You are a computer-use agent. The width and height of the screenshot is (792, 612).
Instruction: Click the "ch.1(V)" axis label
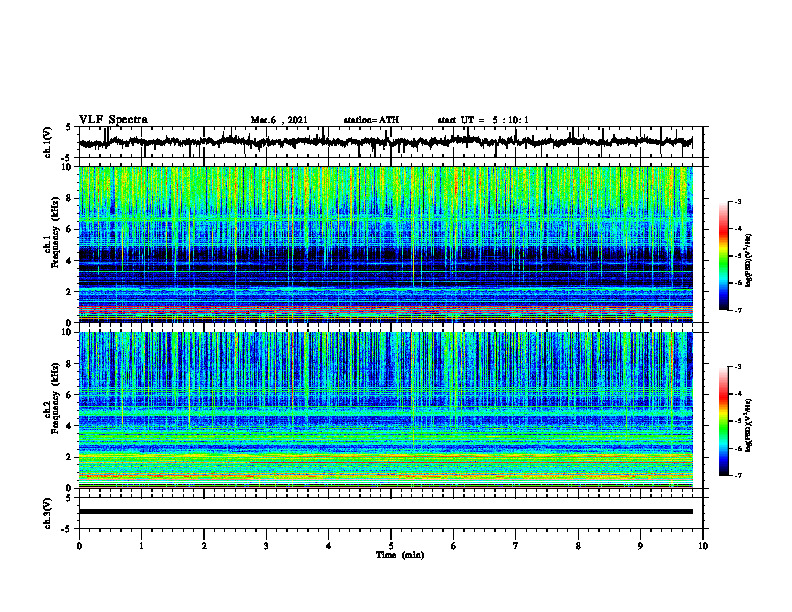pos(47,142)
